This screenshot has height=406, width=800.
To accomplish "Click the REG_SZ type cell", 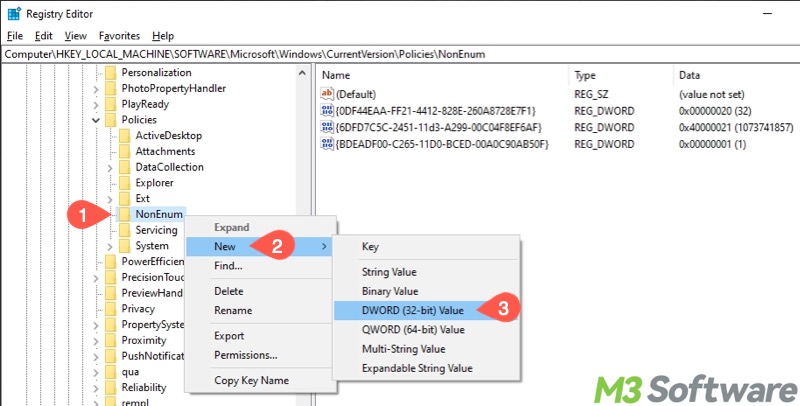I will [x=591, y=94].
